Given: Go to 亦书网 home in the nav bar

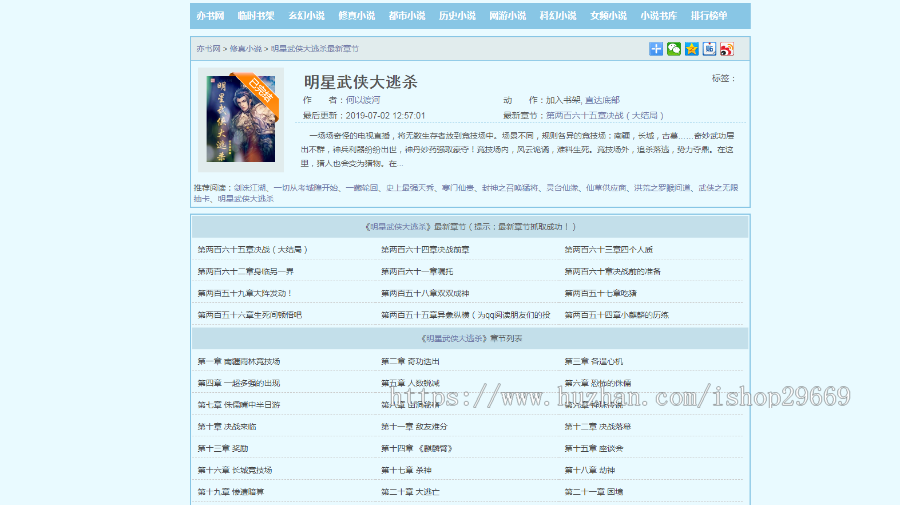Looking at the screenshot, I should pyautogui.click(x=210, y=16).
